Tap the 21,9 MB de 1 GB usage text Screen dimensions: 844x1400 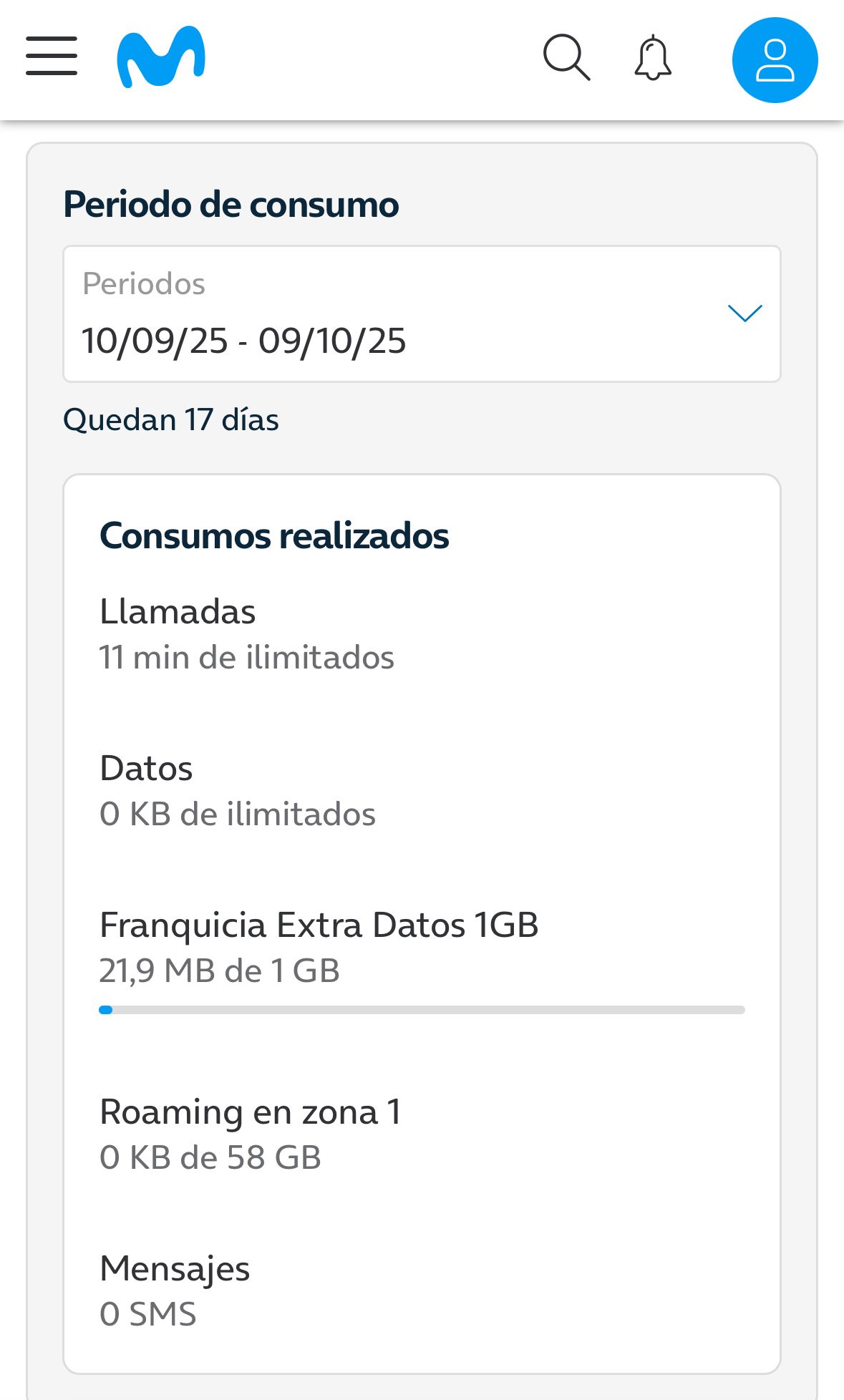click(219, 971)
